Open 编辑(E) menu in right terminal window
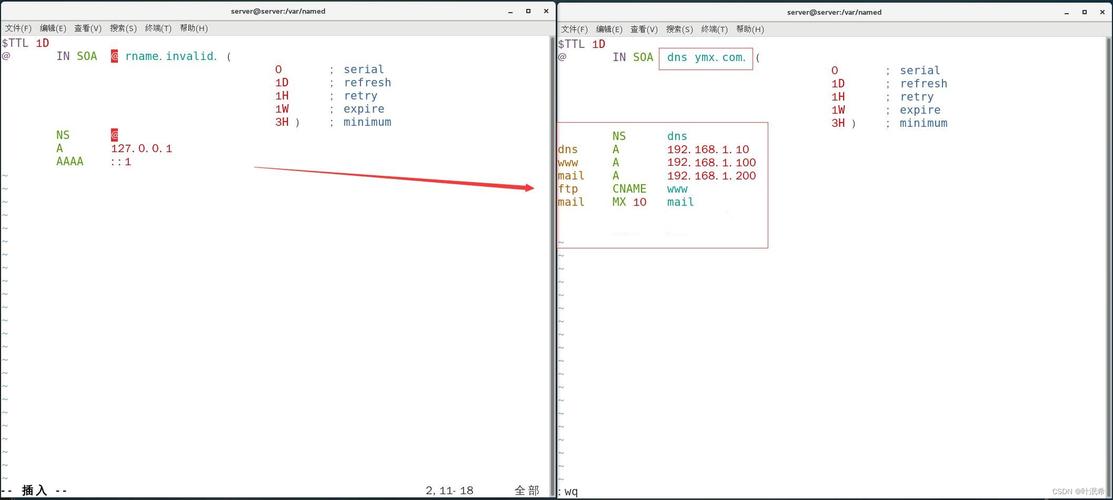The width and height of the screenshot is (1113, 500). tap(610, 29)
